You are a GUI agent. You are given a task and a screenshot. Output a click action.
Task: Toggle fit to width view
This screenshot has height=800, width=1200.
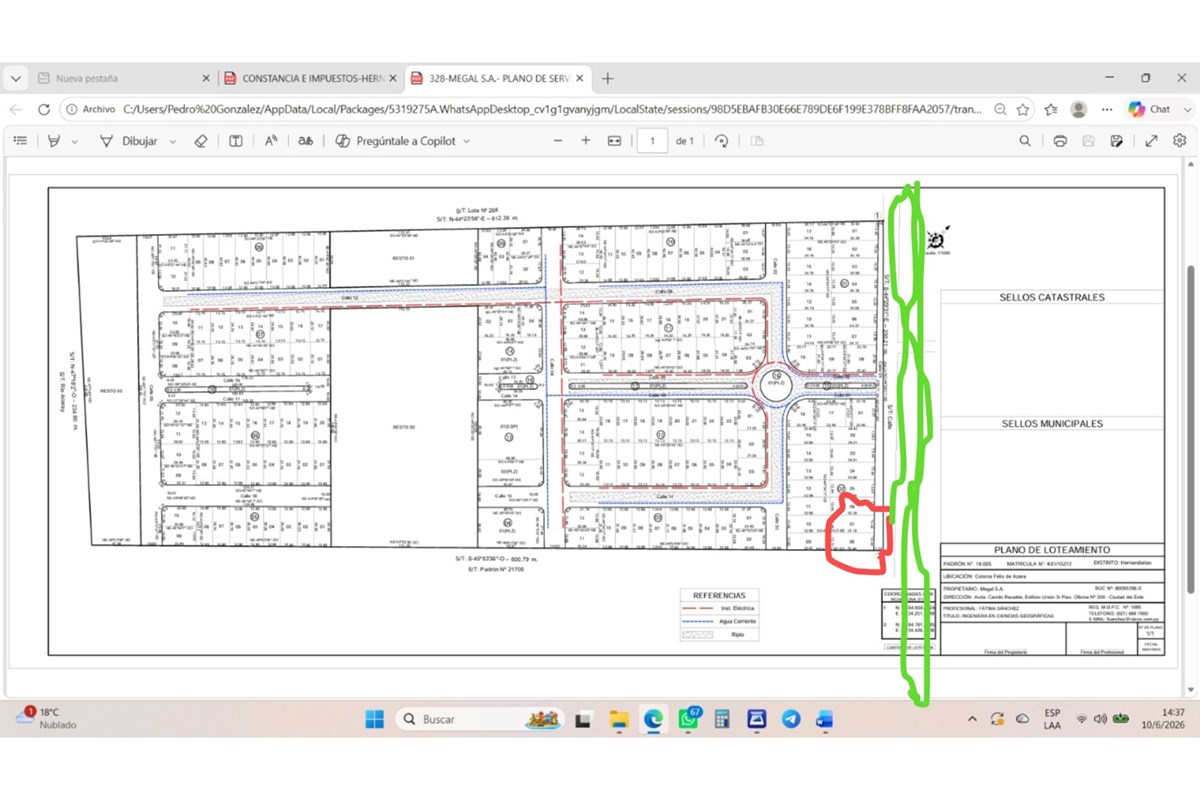coord(614,141)
